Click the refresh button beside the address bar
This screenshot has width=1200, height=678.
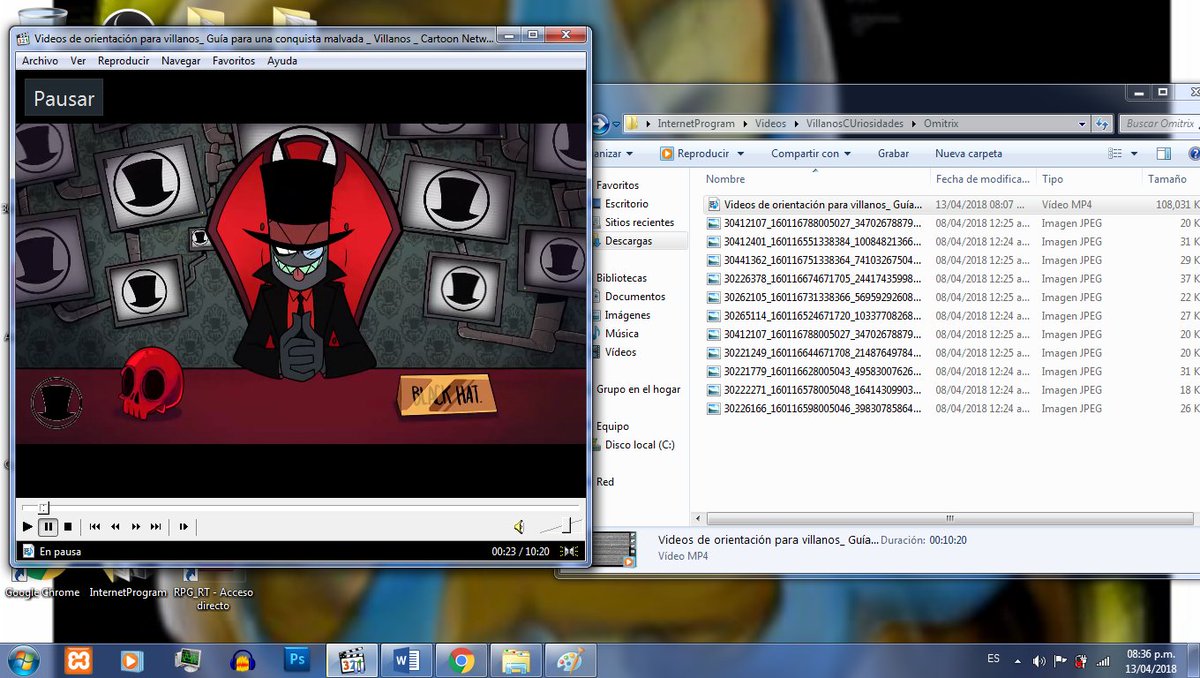pyautogui.click(x=1102, y=124)
